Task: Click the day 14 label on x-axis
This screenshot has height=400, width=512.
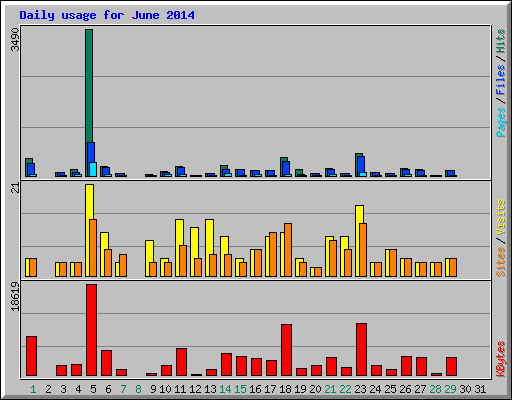Action: [225, 389]
